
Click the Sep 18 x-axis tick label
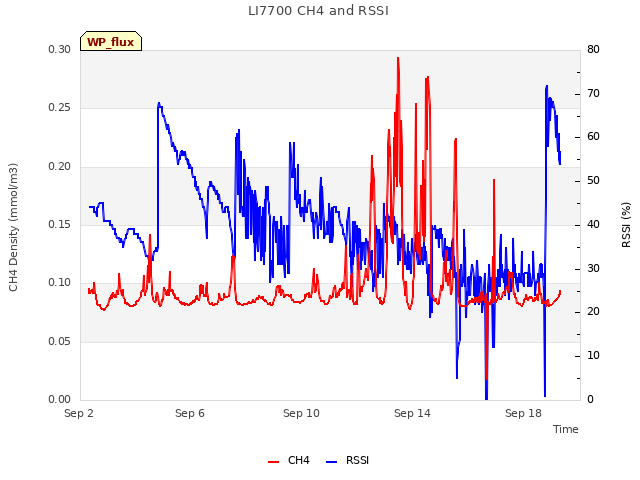tap(523, 413)
